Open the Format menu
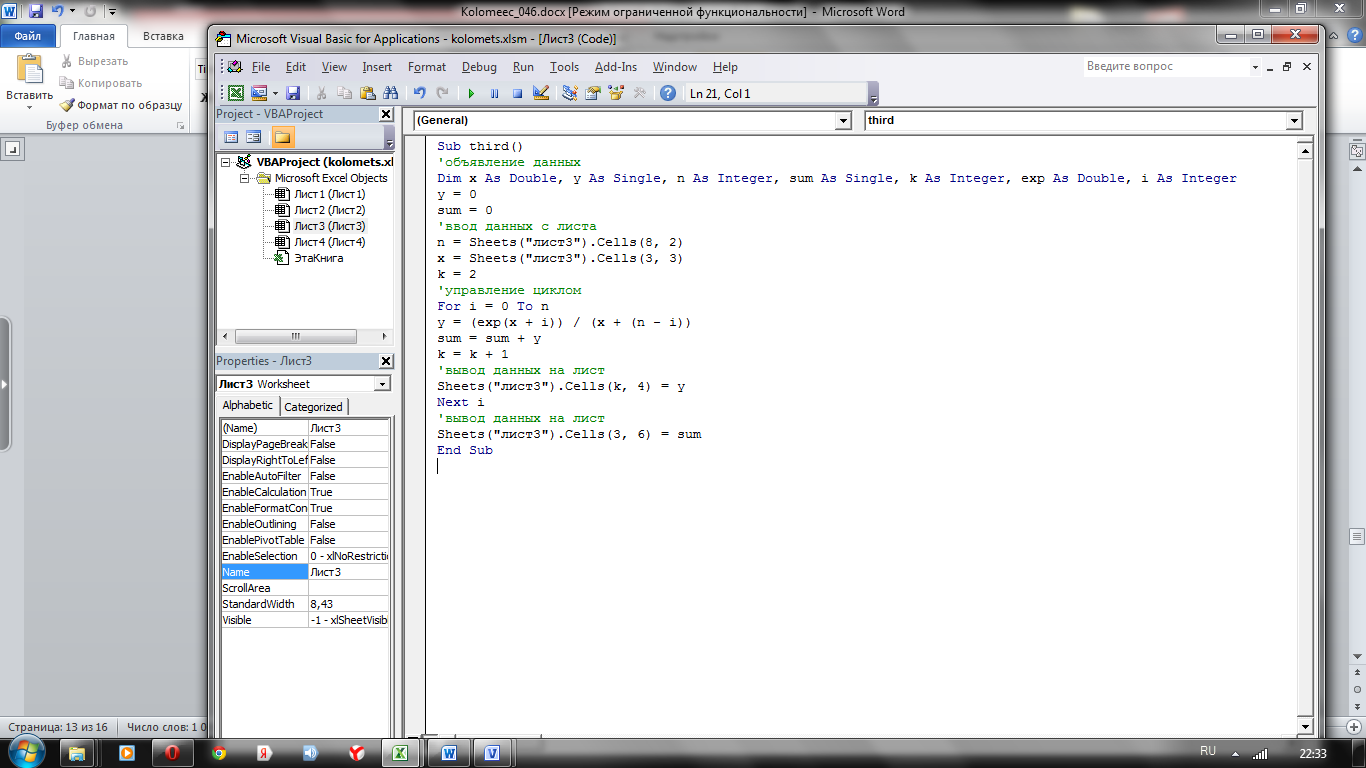This screenshot has width=1366, height=768. (427, 67)
